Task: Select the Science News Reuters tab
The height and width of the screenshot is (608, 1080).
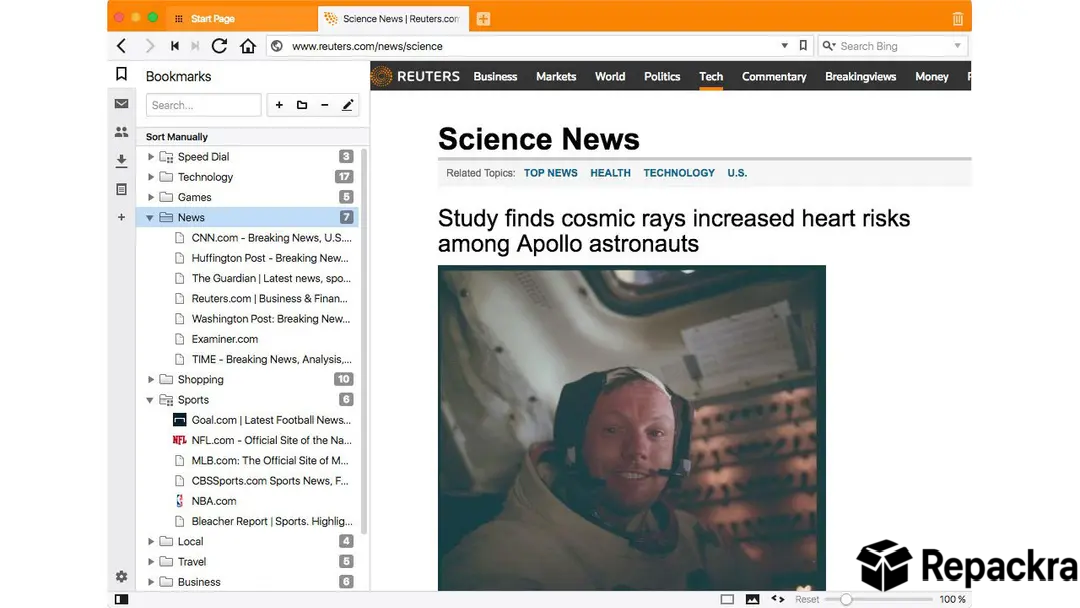Action: pyautogui.click(x=393, y=19)
